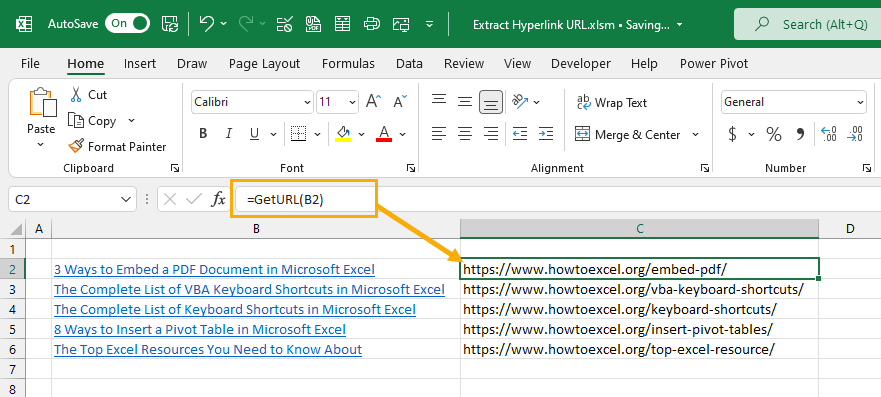This screenshot has height=397, width=881.
Task: Toggle the AutoSave switch
Action: [x=128, y=24]
